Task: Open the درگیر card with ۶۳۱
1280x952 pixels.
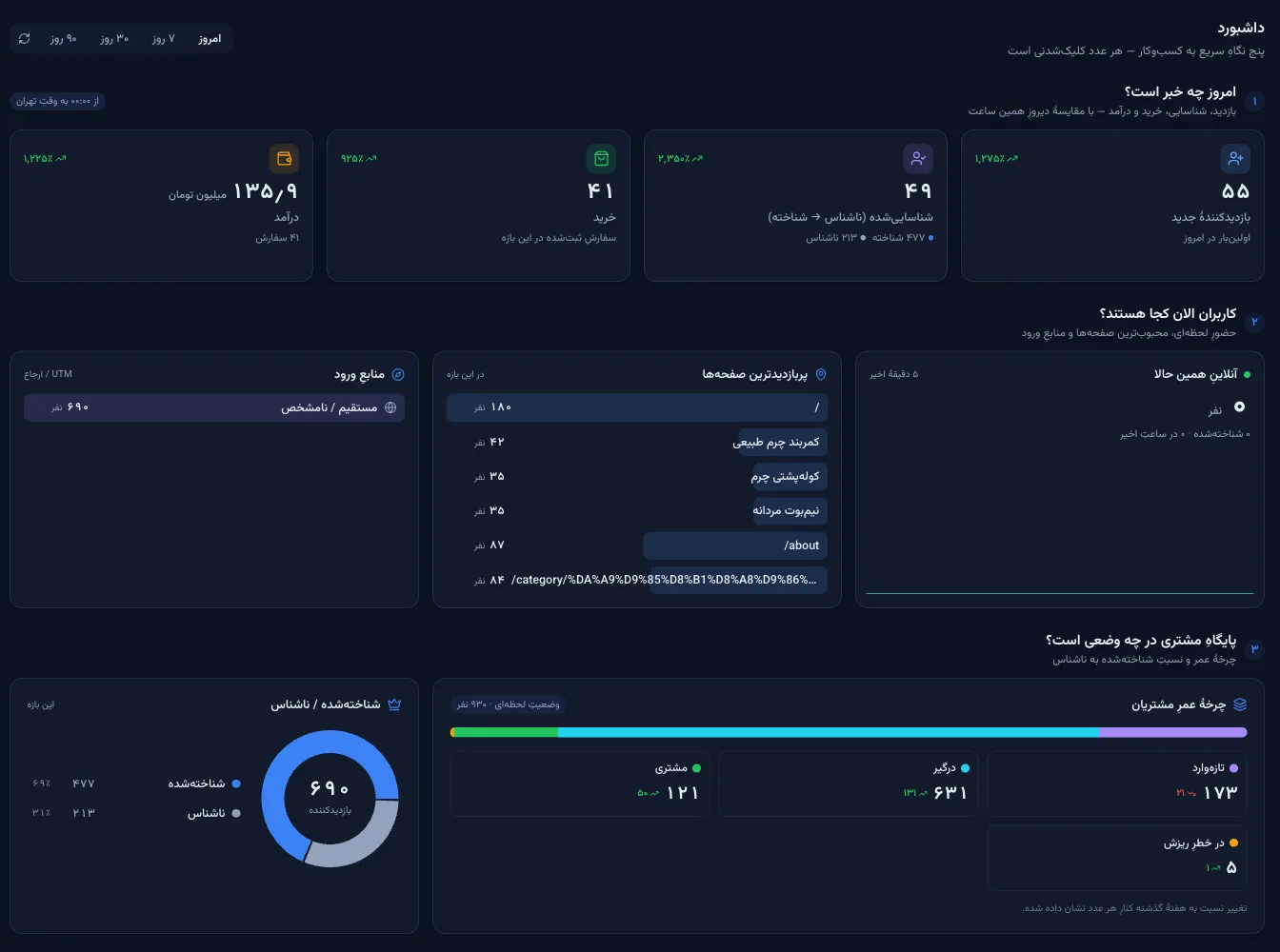Action: 849,783
